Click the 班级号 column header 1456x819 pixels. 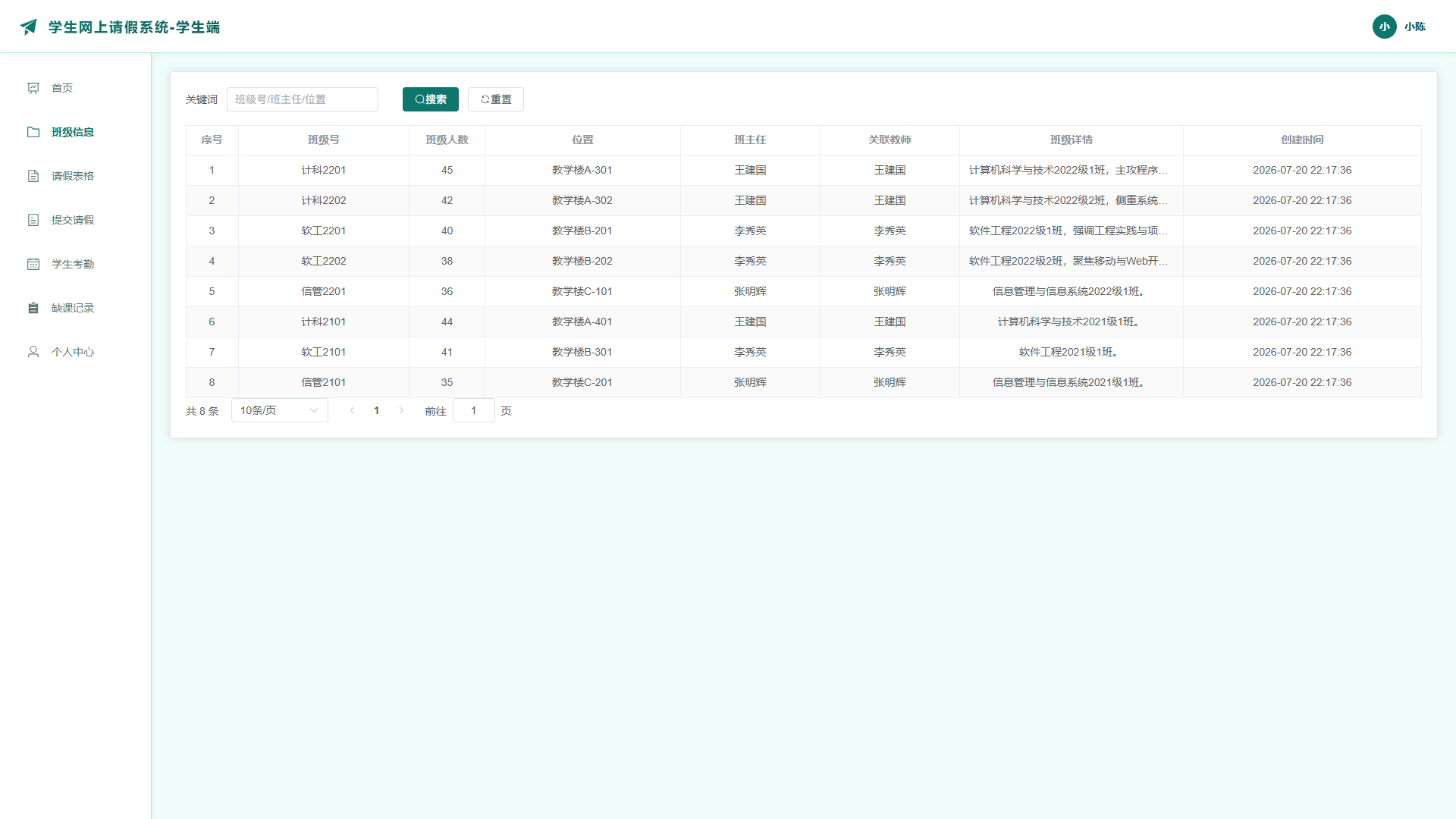[x=324, y=140]
